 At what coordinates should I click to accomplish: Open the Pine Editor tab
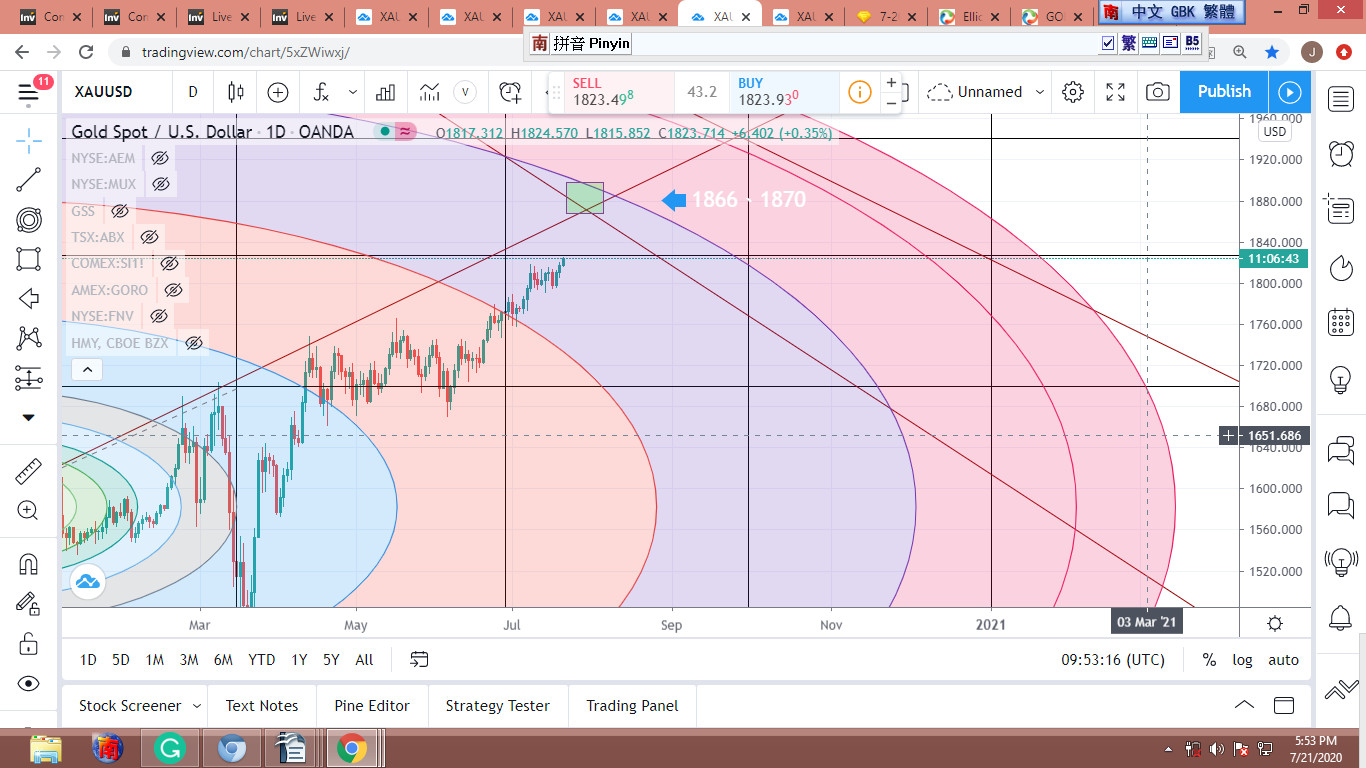tap(372, 706)
